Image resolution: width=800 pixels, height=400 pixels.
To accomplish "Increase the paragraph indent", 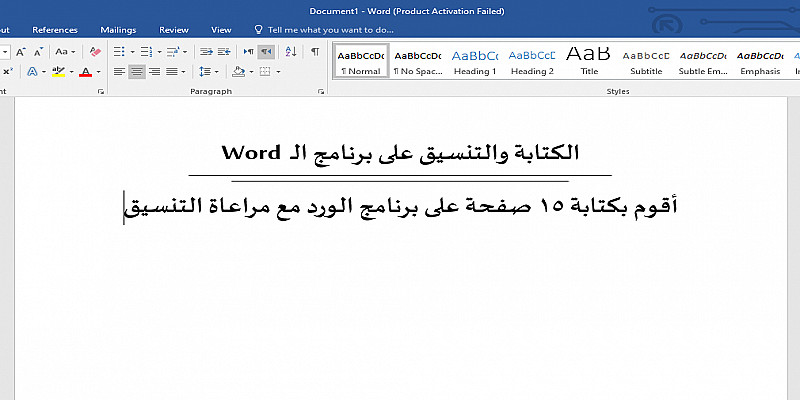I will point(224,52).
